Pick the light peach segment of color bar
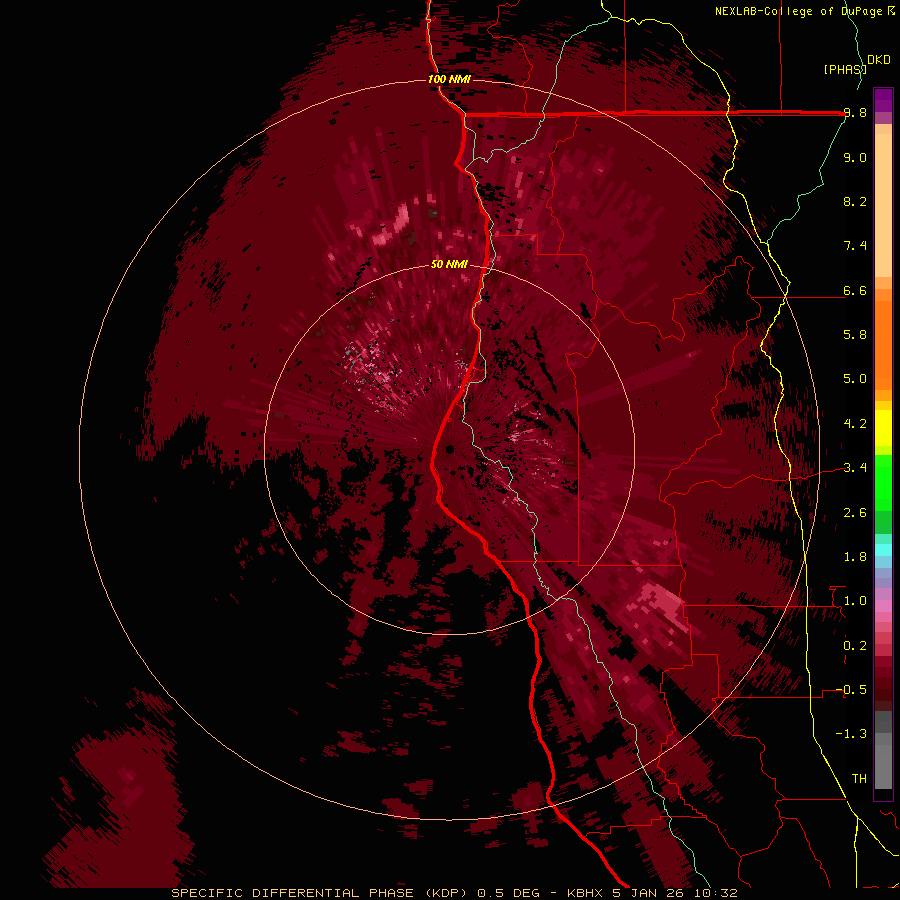The image size is (900, 900). 883,205
